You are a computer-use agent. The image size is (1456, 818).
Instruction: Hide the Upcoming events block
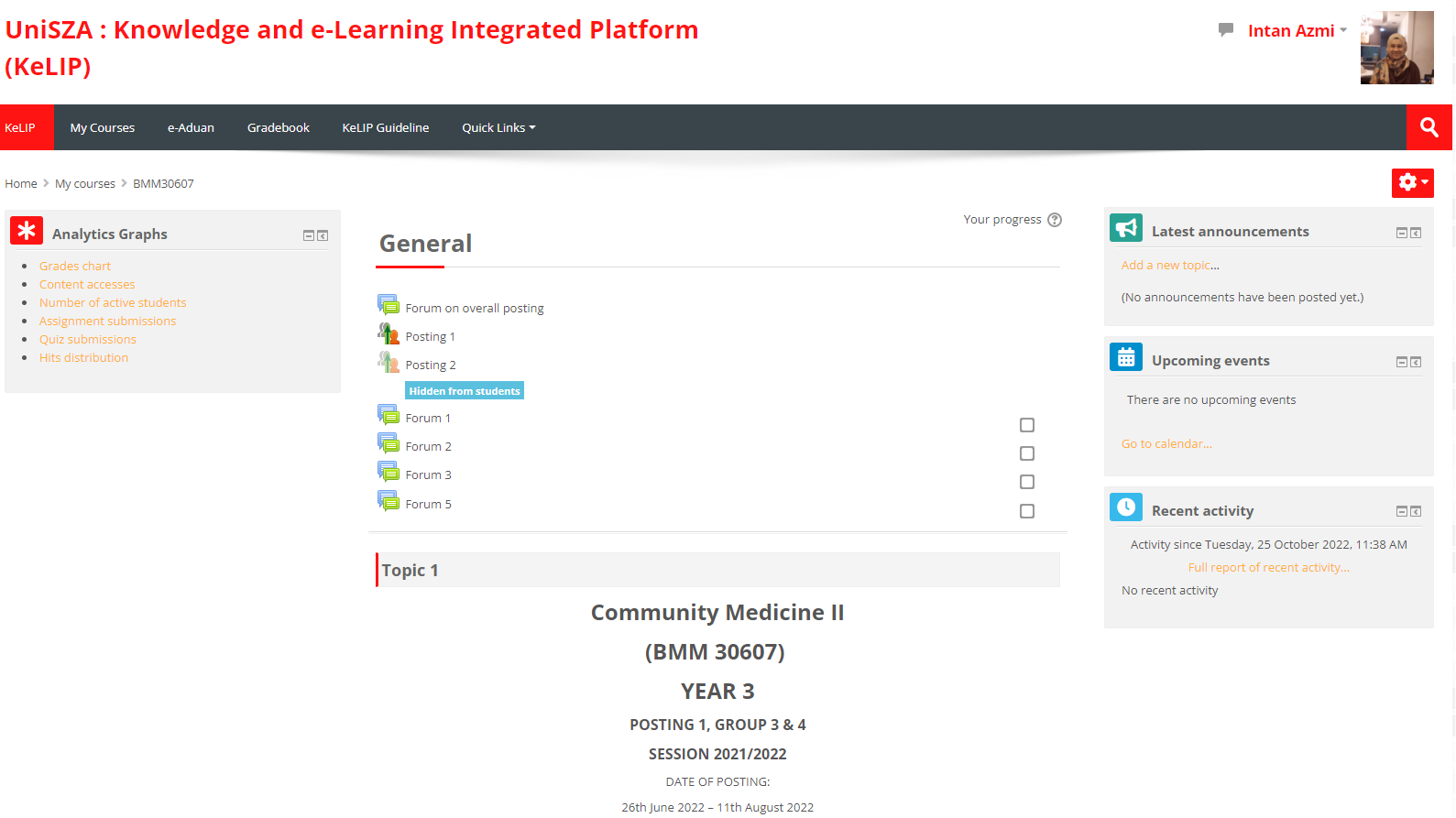(x=1402, y=362)
